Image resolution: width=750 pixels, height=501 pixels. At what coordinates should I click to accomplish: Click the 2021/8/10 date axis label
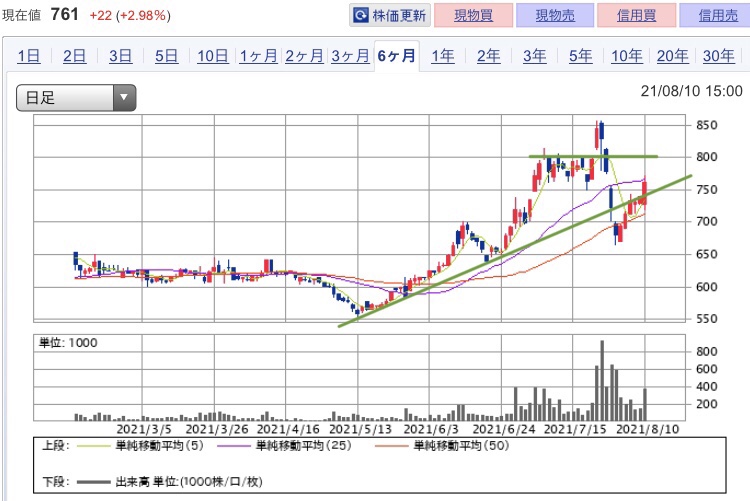[647, 429]
